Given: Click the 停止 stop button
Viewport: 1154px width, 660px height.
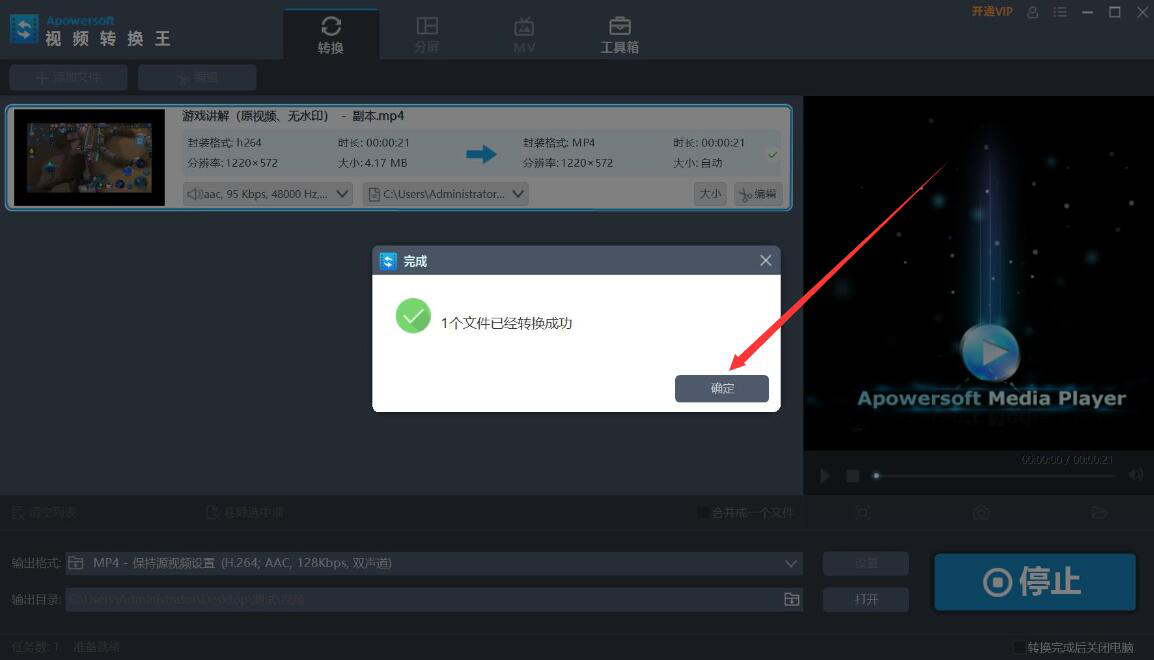Looking at the screenshot, I should (x=1034, y=581).
